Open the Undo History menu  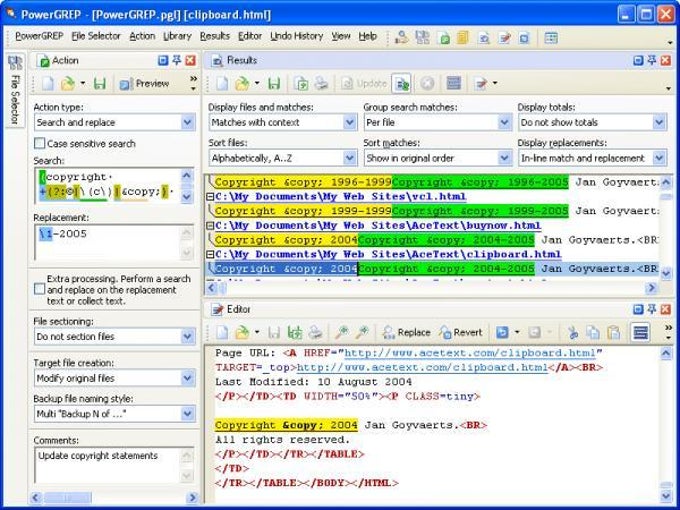(297, 36)
